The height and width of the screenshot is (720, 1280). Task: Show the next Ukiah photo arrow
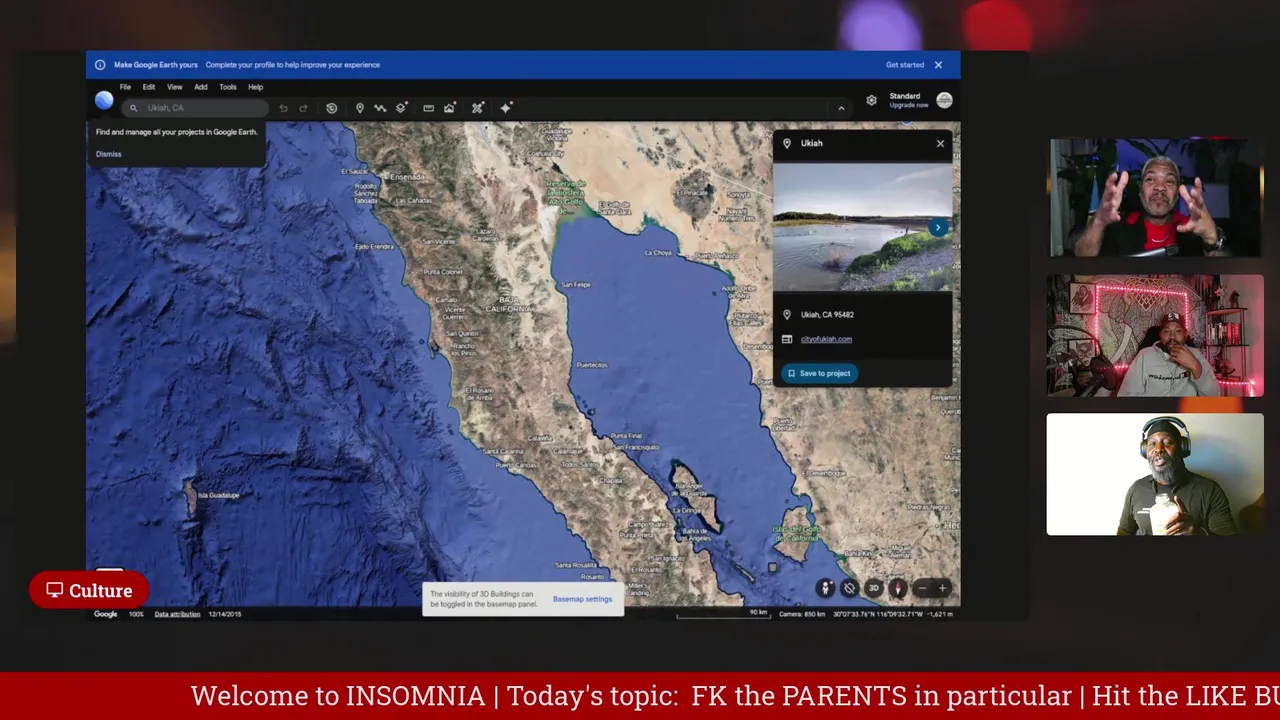[938, 228]
